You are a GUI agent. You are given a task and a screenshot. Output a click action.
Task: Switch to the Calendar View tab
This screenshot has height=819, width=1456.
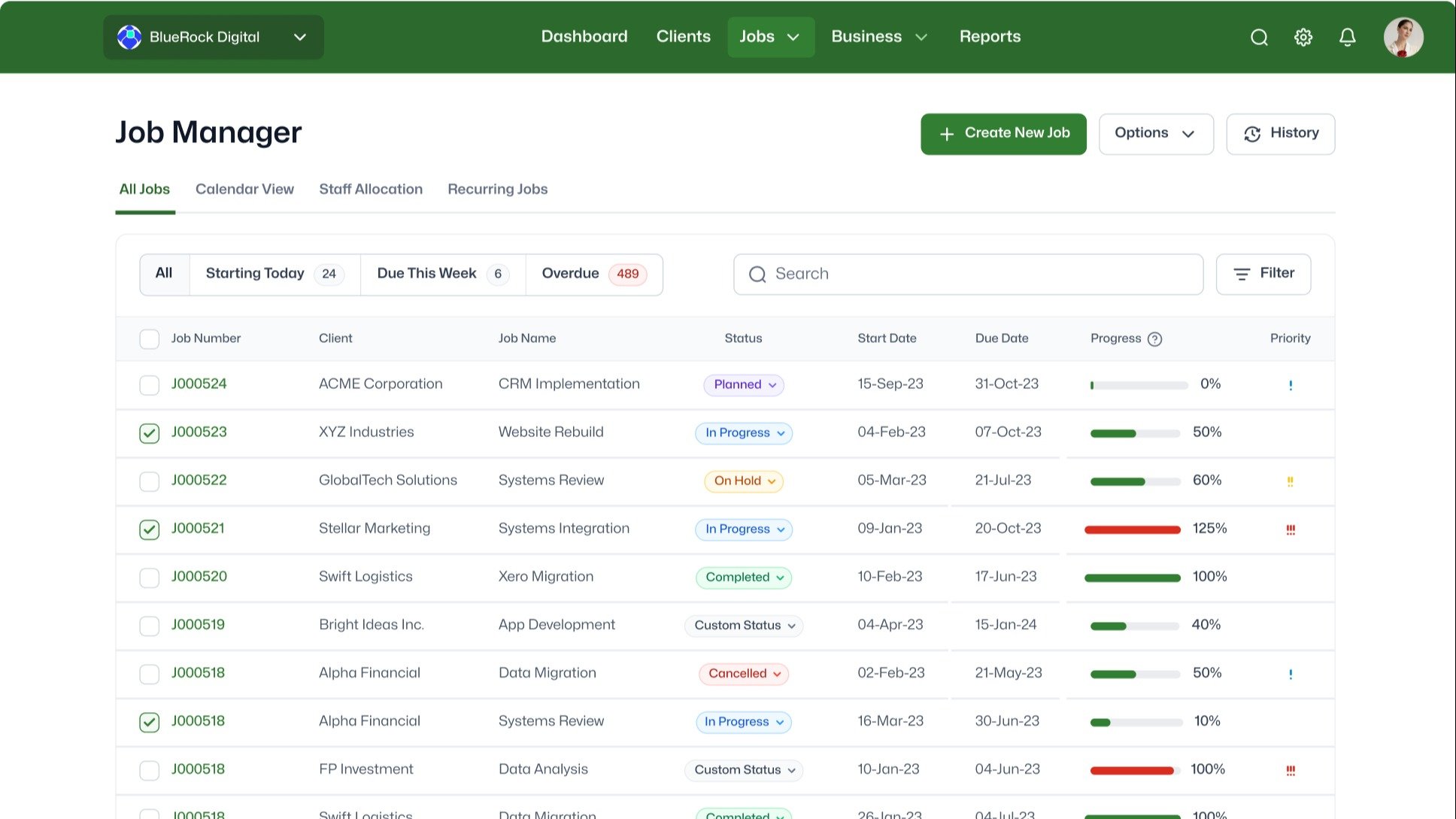pos(244,190)
